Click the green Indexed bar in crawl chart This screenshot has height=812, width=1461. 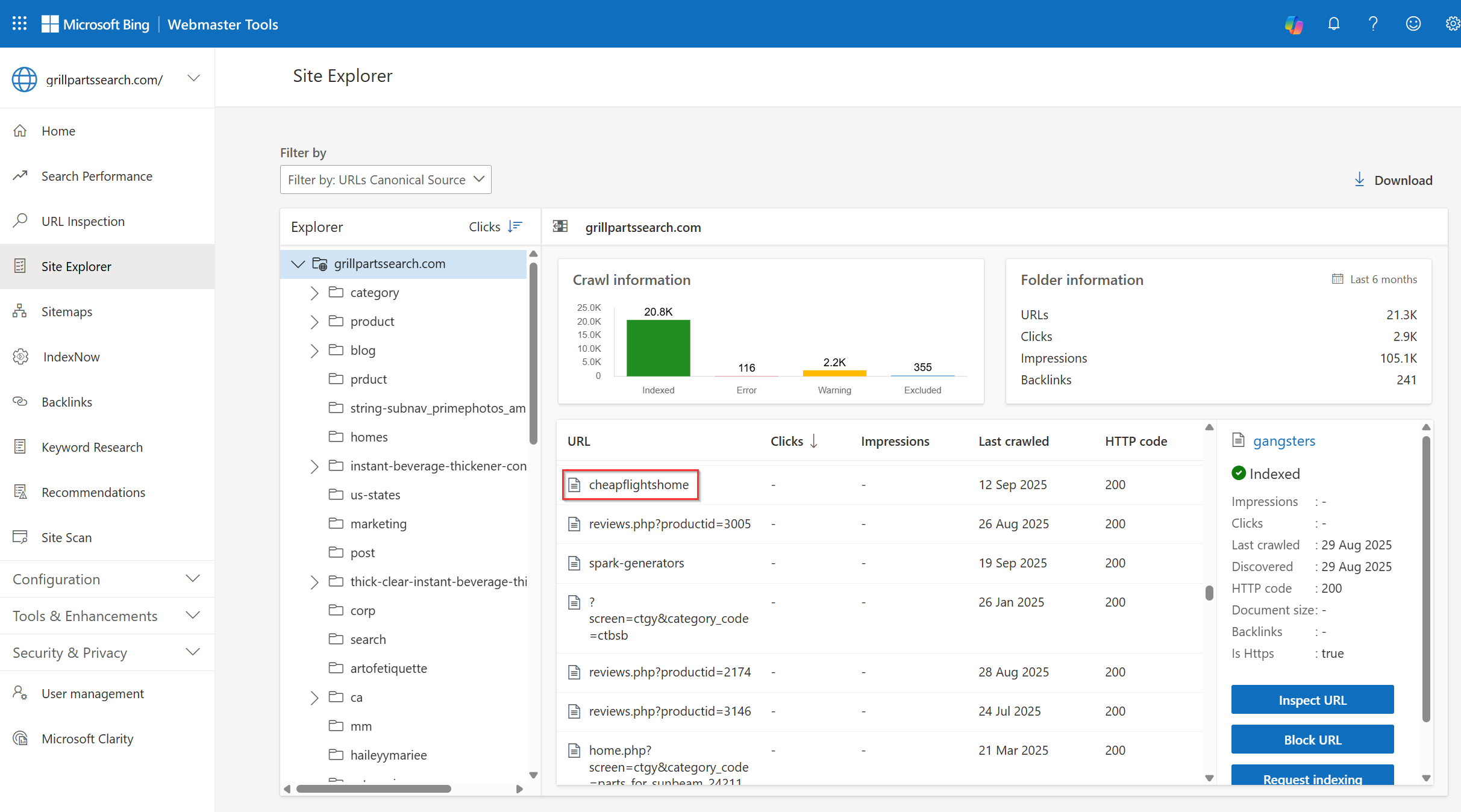pyautogui.click(x=658, y=348)
